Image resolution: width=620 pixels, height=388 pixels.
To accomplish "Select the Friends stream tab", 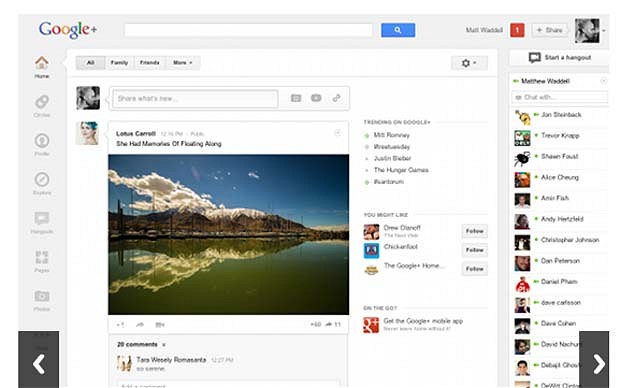I will (149, 62).
